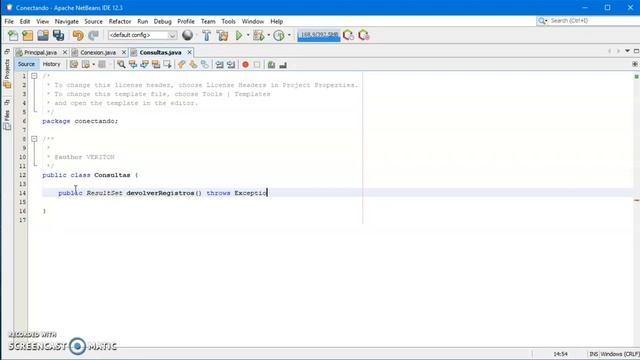Viewport: 640px width, 360px height.
Task: Click the Shift Line Left icon
Action: [x=219, y=64]
